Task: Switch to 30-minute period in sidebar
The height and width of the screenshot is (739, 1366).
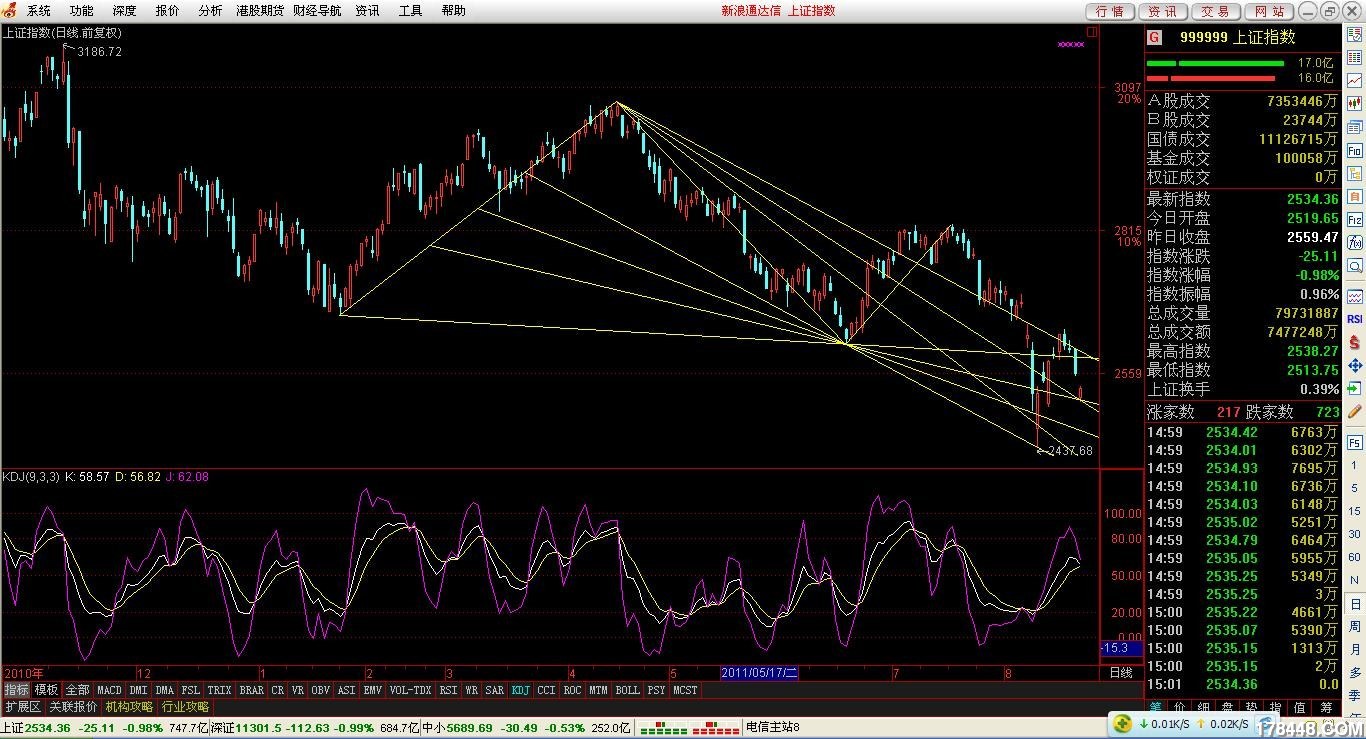Action: 1354,532
